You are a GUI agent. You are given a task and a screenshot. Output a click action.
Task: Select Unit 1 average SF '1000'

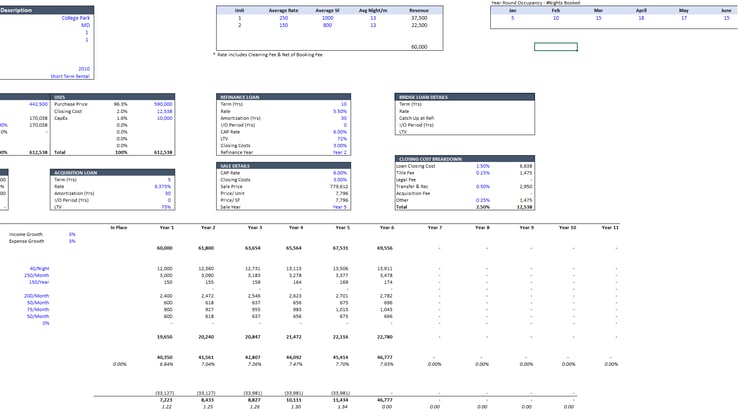tap(328, 18)
